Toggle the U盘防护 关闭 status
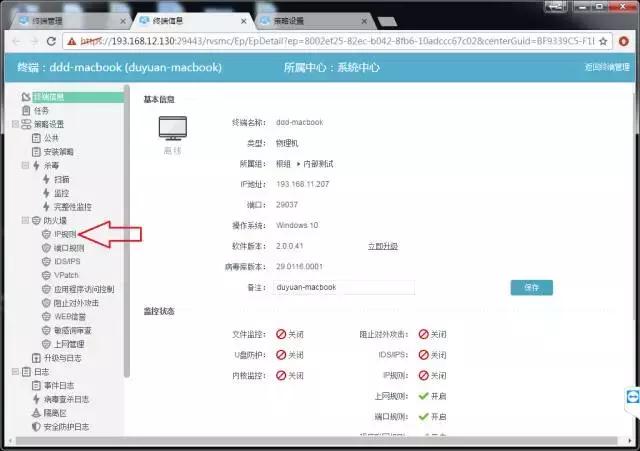Image resolution: width=640 pixels, height=451 pixels. click(x=289, y=355)
